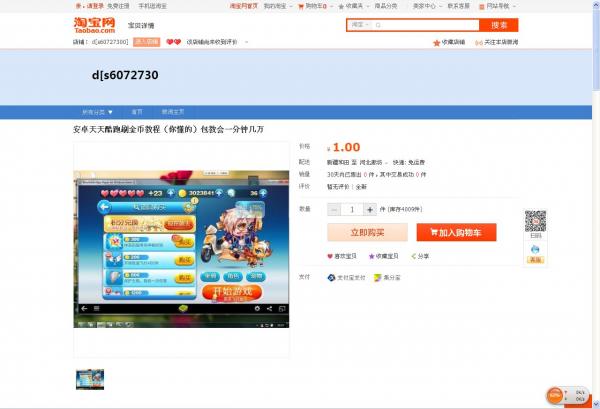Click the 集分宝 payment icon

378,278
